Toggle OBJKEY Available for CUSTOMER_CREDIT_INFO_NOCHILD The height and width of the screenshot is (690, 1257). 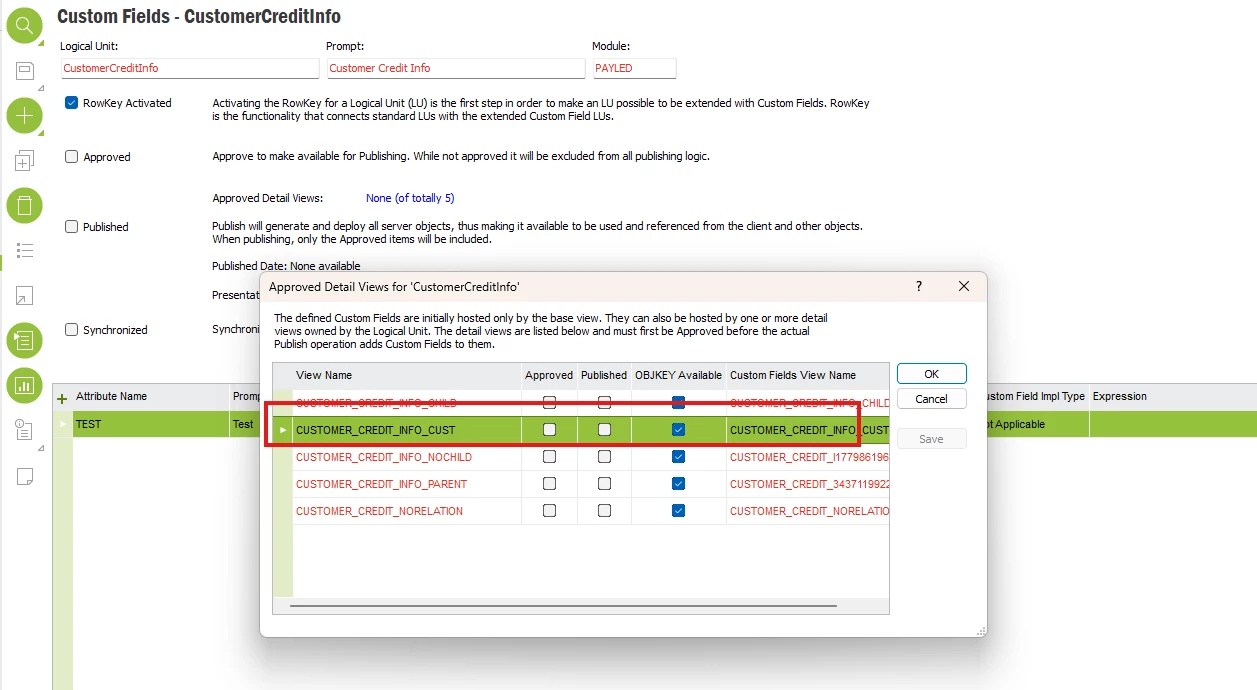pos(679,457)
